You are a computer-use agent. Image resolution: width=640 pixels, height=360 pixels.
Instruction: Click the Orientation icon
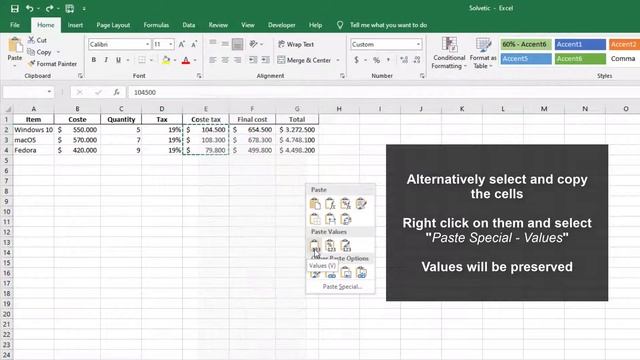coord(253,44)
